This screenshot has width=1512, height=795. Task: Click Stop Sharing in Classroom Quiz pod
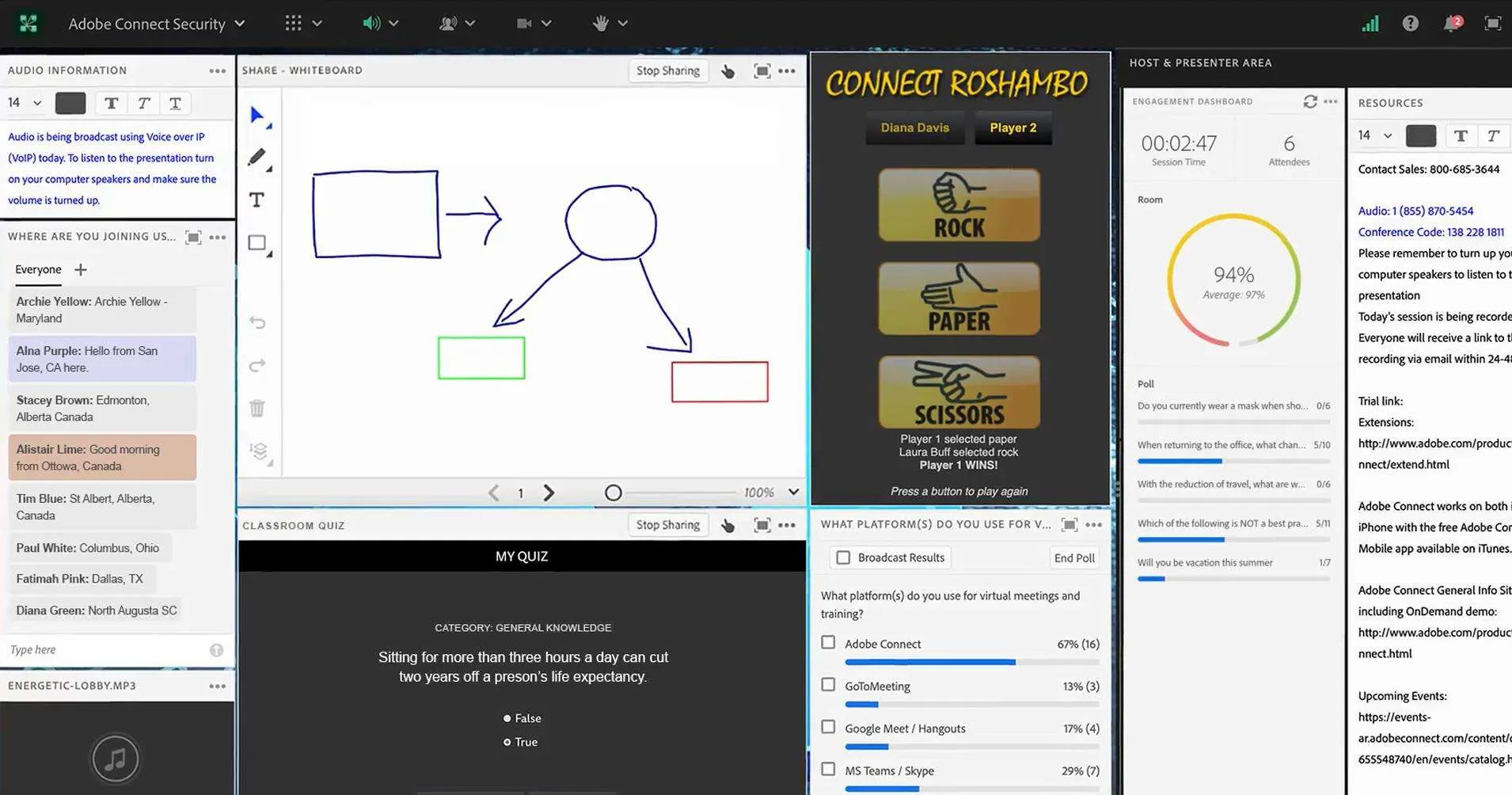click(x=668, y=525)
